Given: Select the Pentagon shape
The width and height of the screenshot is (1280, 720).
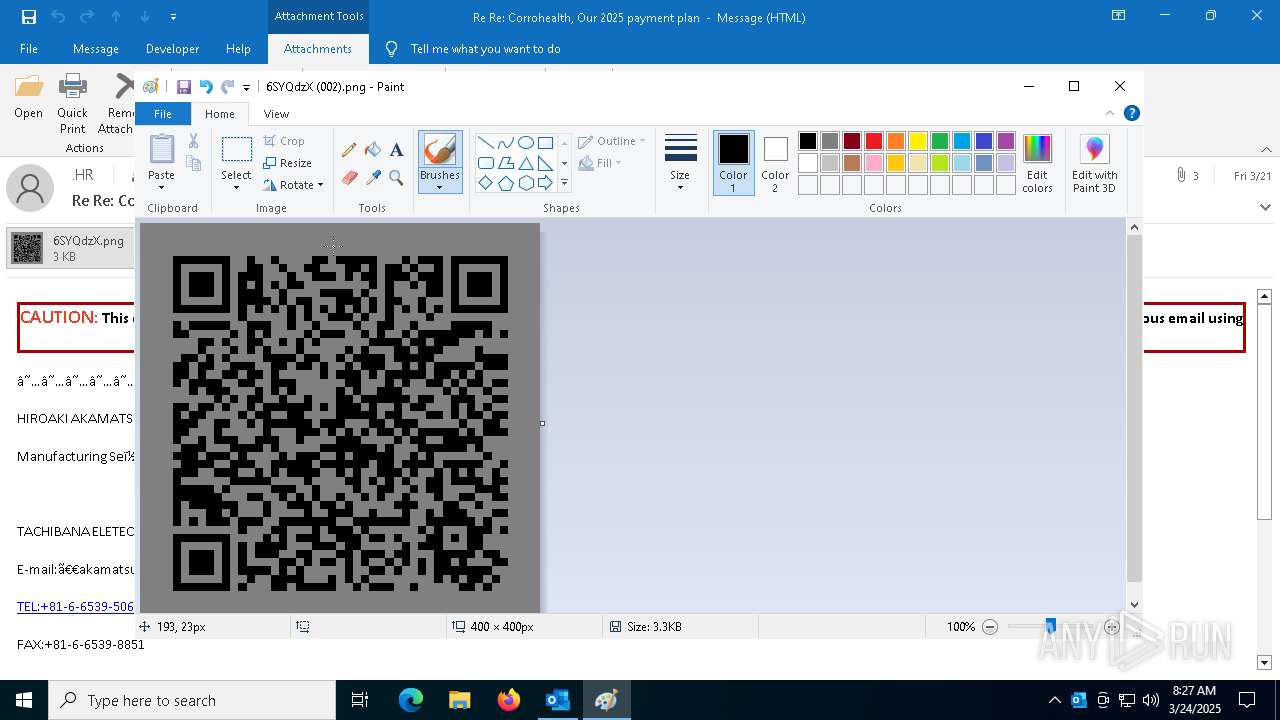Looking at the screenshot, I should tap(505, 183).
